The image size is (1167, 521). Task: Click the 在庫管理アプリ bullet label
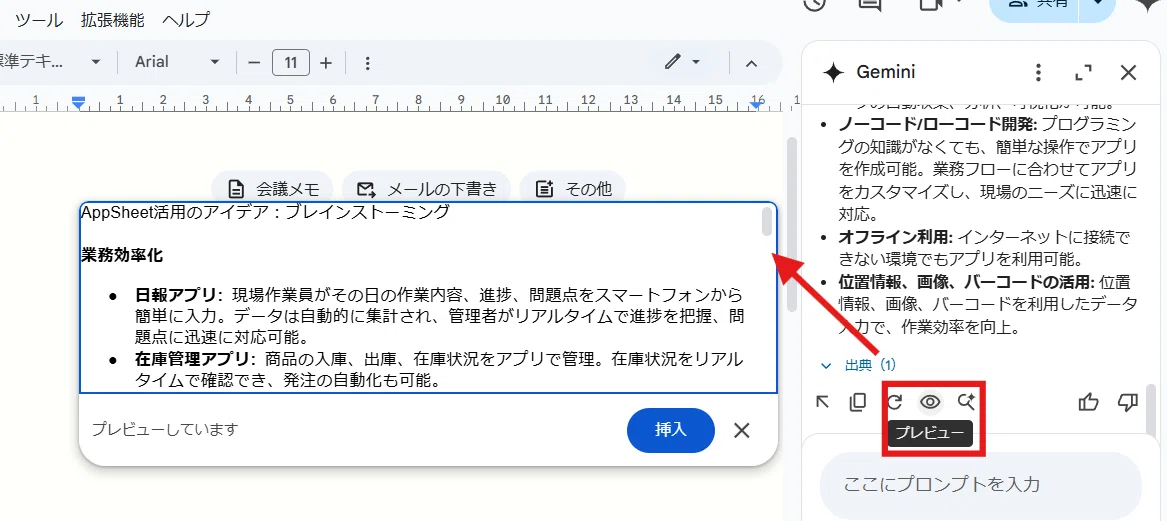193,360
